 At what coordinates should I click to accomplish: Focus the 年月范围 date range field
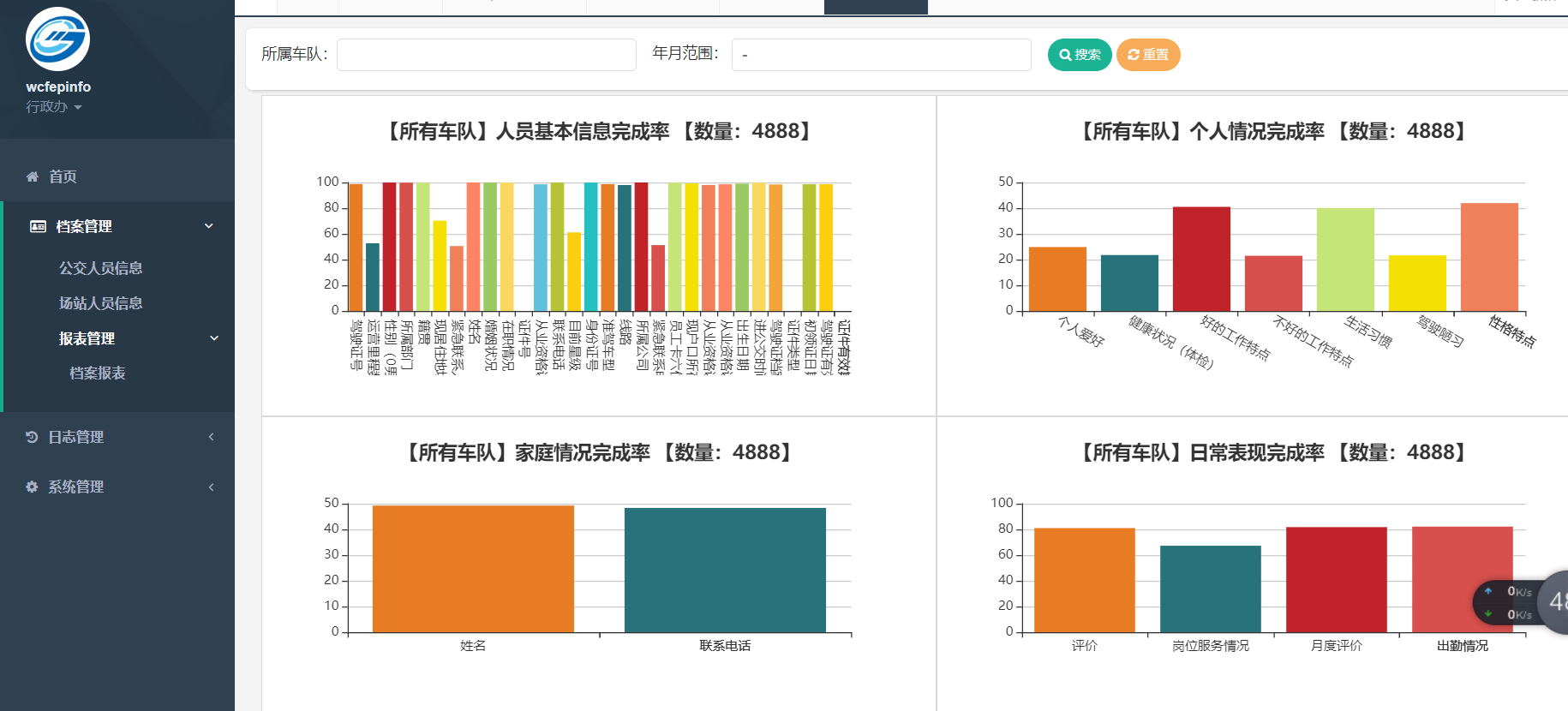click(x=882, y=55)
